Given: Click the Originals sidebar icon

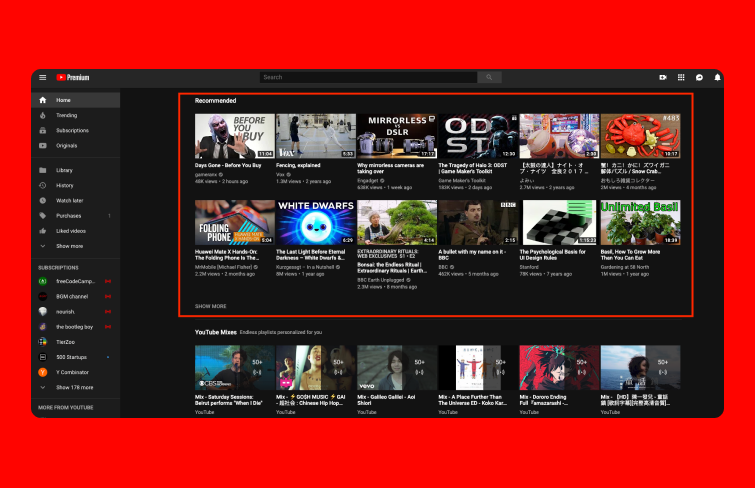Looking at the screenshot, I should pos(43,145).
